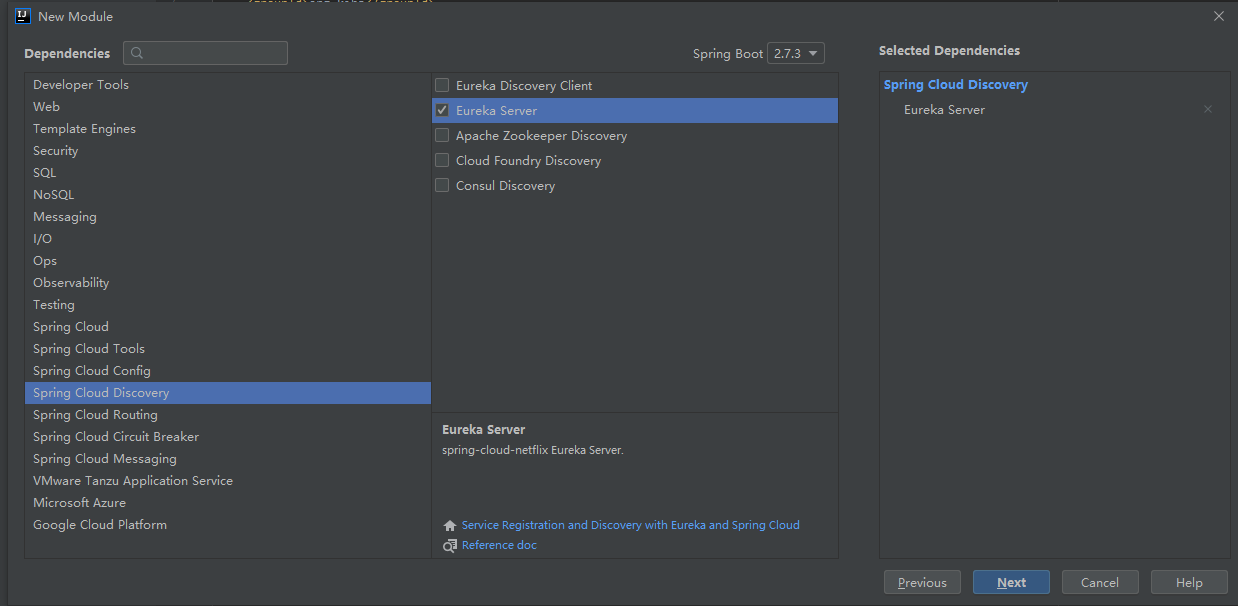Select the Spring Cloud category
Viewport: 1238px width, 606px height.
tap(228, 327)
